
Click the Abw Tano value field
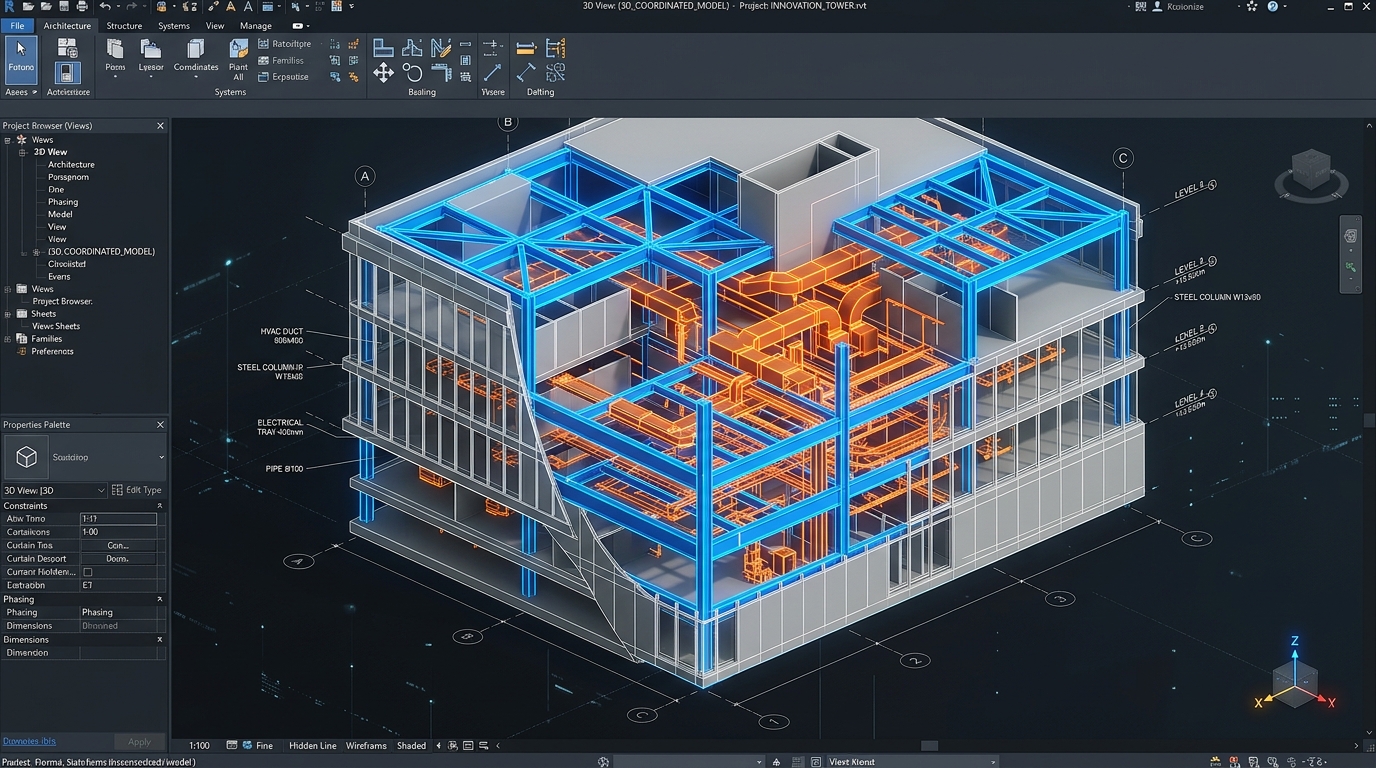click(x=118, y=519)
